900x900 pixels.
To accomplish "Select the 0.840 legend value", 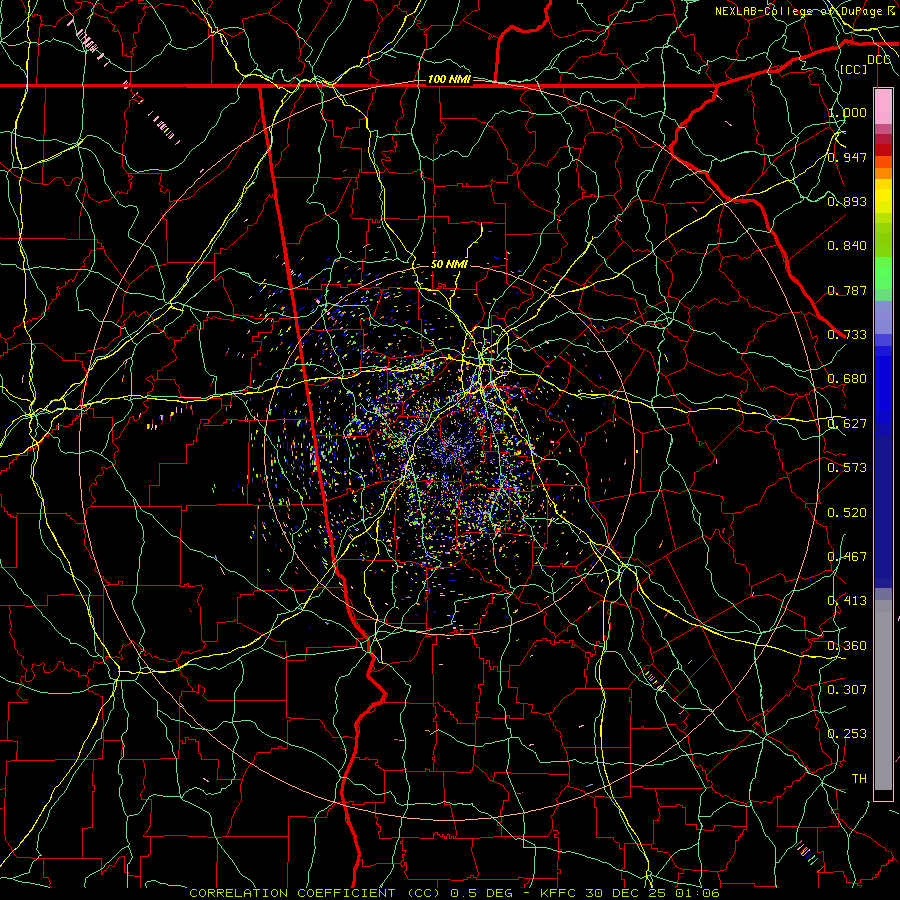I will [847, 245].
